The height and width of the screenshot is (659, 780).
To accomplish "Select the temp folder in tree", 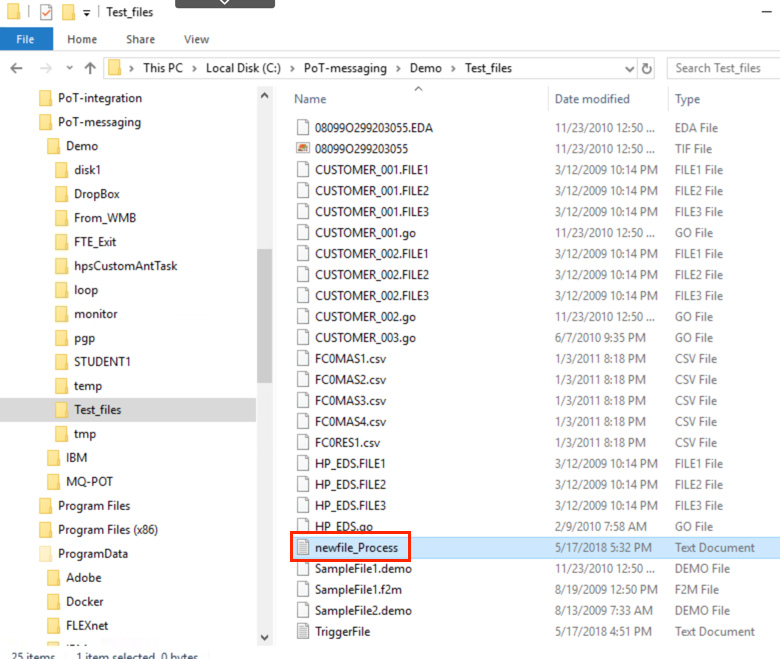I will (88, 385).
